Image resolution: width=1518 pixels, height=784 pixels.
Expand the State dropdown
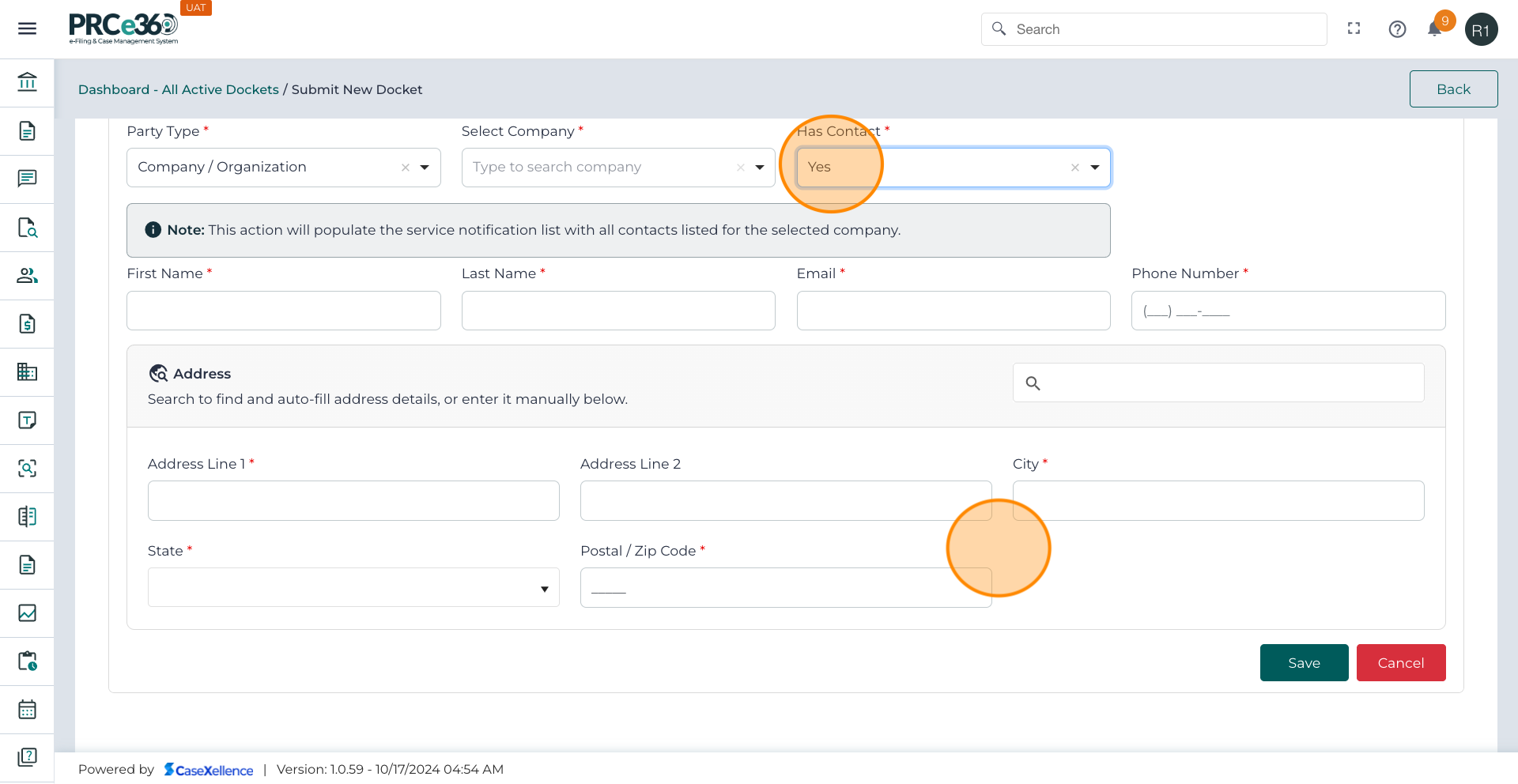(x=544, y=589)
